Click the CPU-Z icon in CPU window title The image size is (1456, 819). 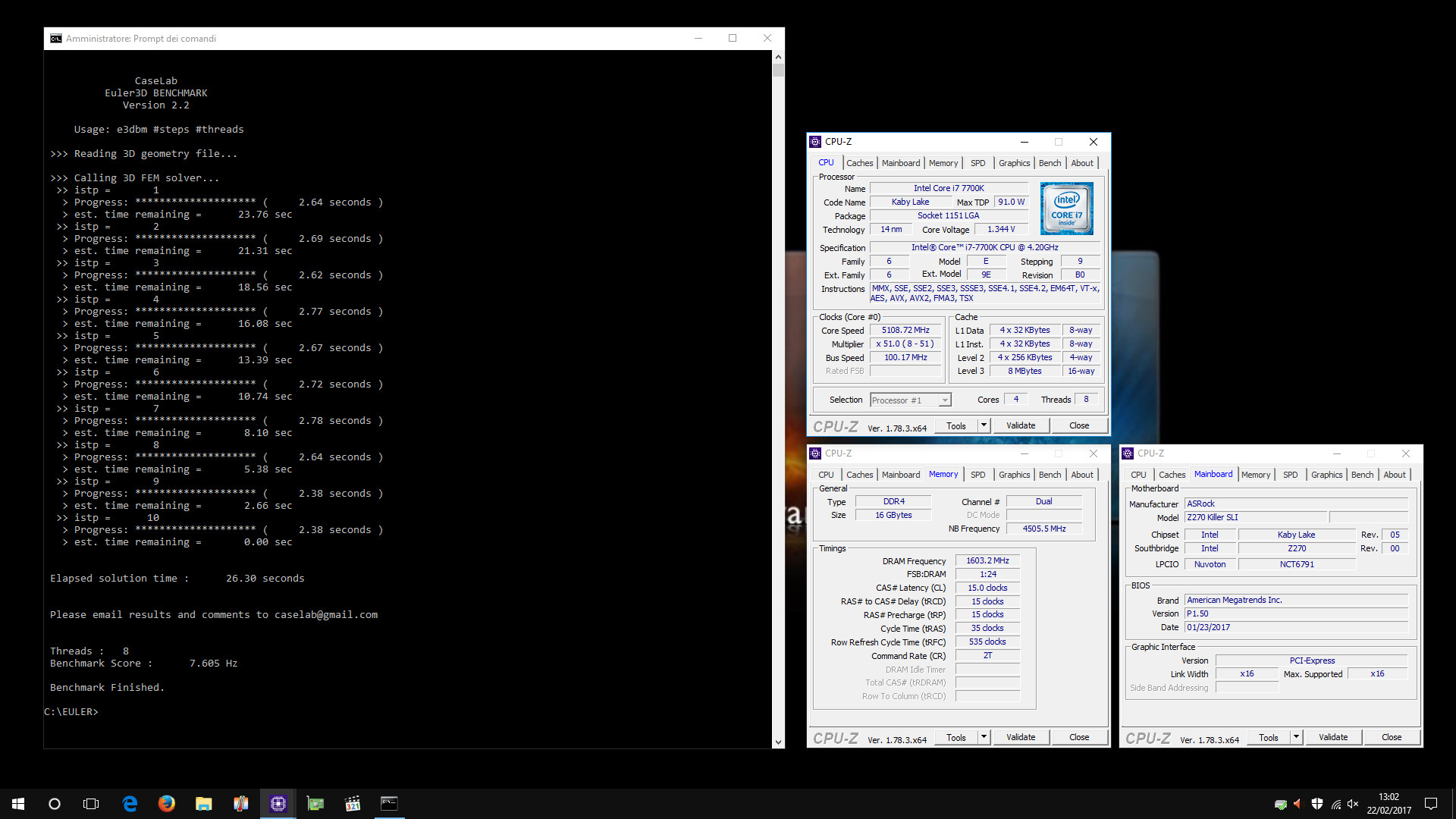(x=816, y=142)
